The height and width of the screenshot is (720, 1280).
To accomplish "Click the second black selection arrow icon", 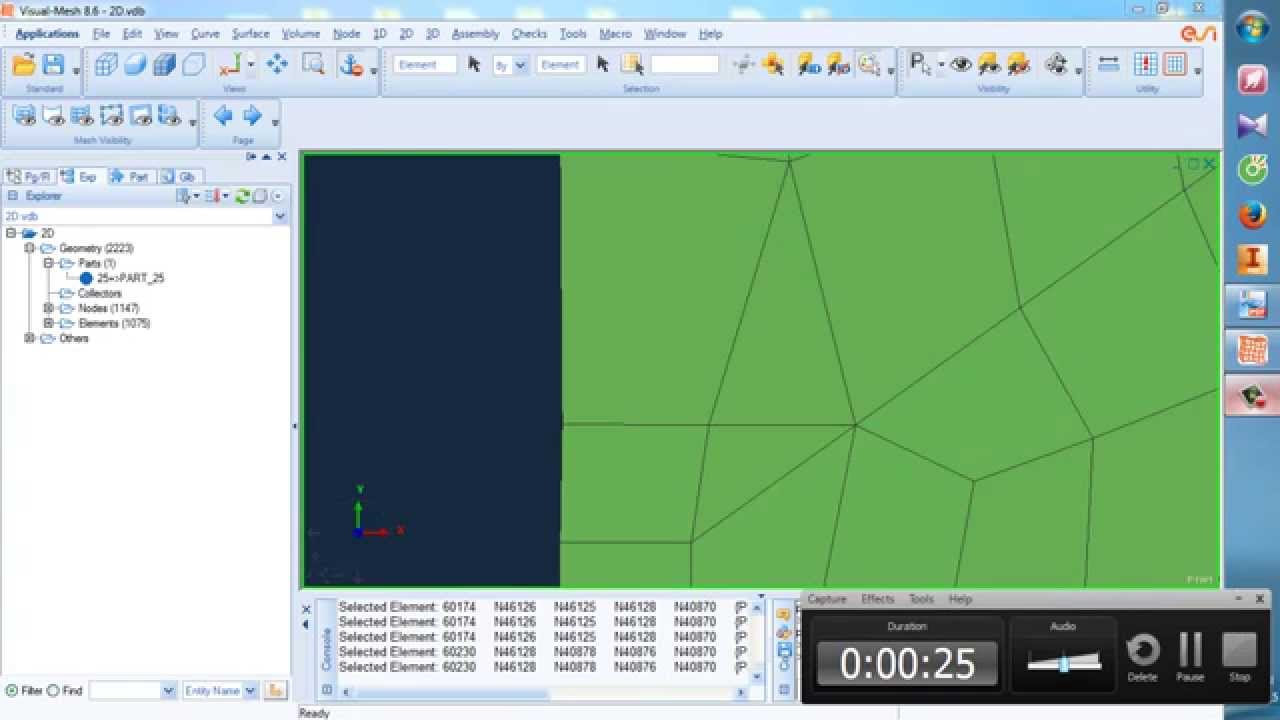I will tap(602, 64).
